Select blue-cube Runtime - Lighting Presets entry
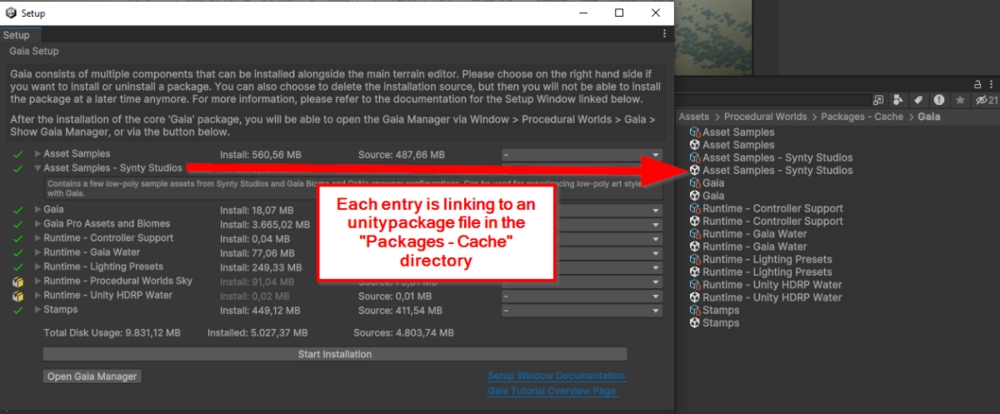This screenshot has height=414, width=1000. (x=761, y=260)
